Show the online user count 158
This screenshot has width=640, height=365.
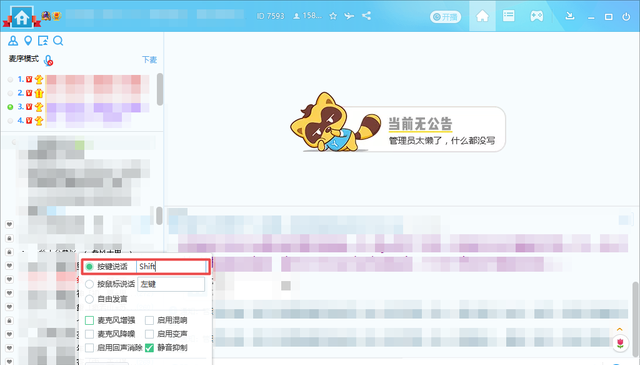[x=308, y=16]
